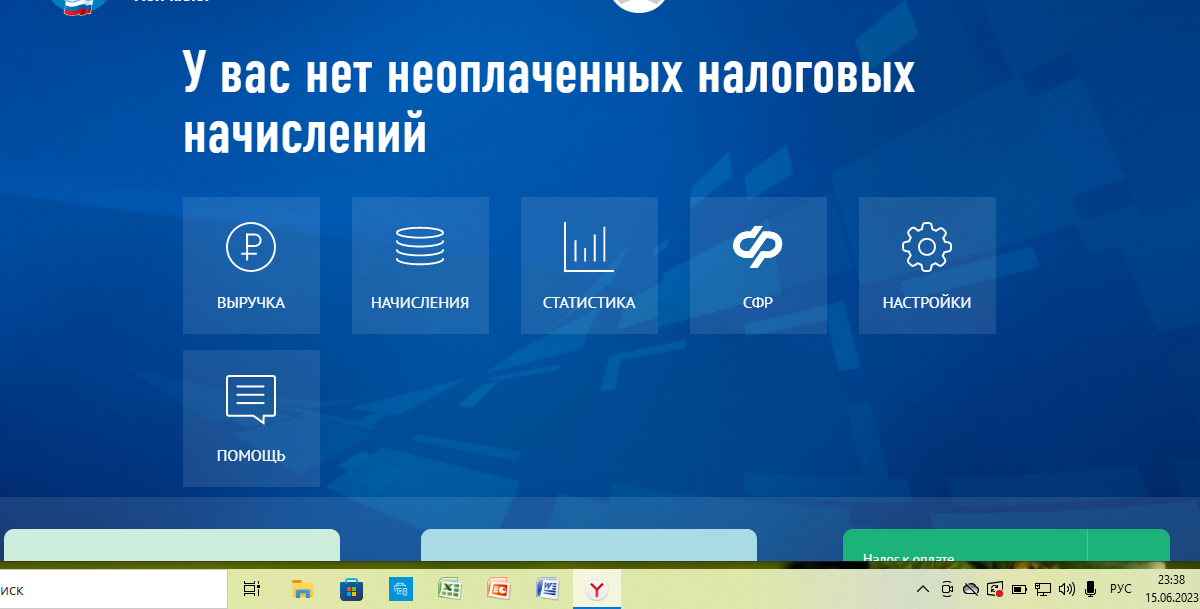This screenshot has height=609, width=1200.
Task: Open PowerPoint from taskbar
Action: click(x=498, y=590)
